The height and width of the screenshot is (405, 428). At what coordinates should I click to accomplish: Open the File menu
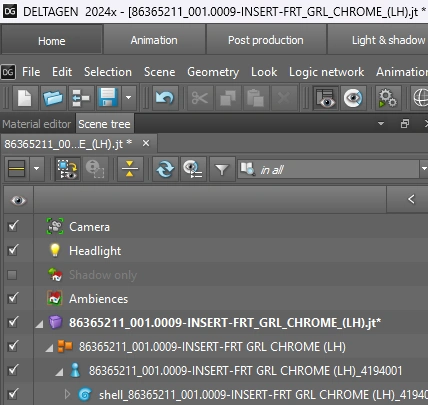click(31, 72)
